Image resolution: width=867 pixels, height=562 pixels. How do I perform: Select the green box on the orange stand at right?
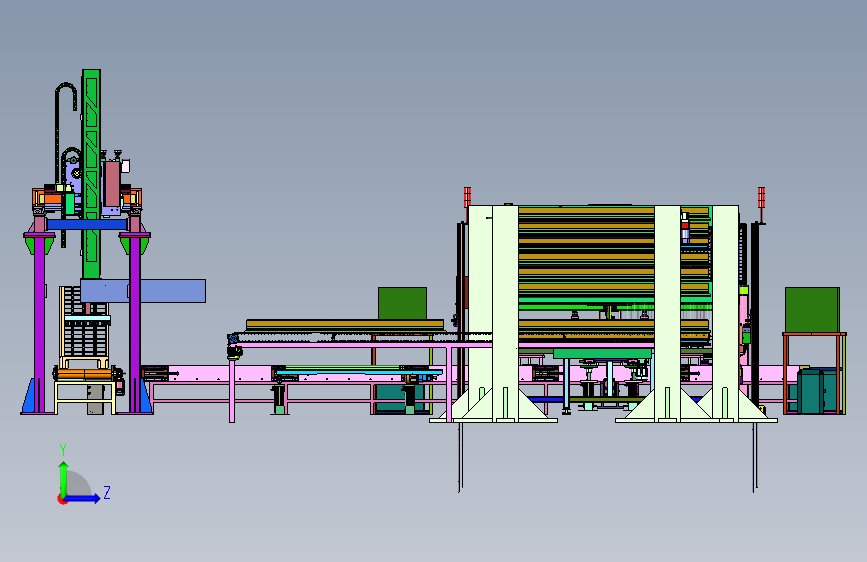point(812,310)
